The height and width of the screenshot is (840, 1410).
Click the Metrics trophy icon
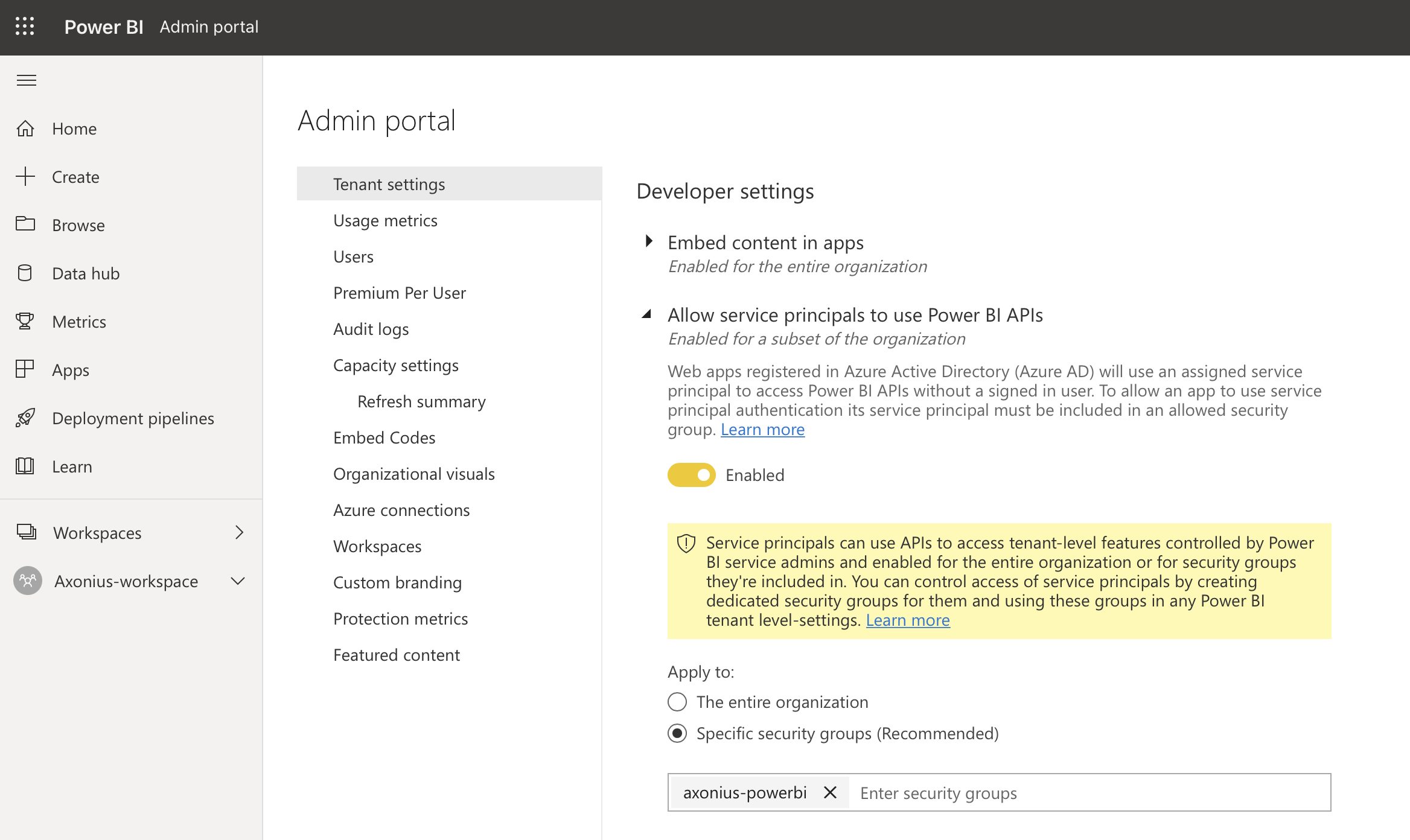pyautogui.click(x=25, y=322)
